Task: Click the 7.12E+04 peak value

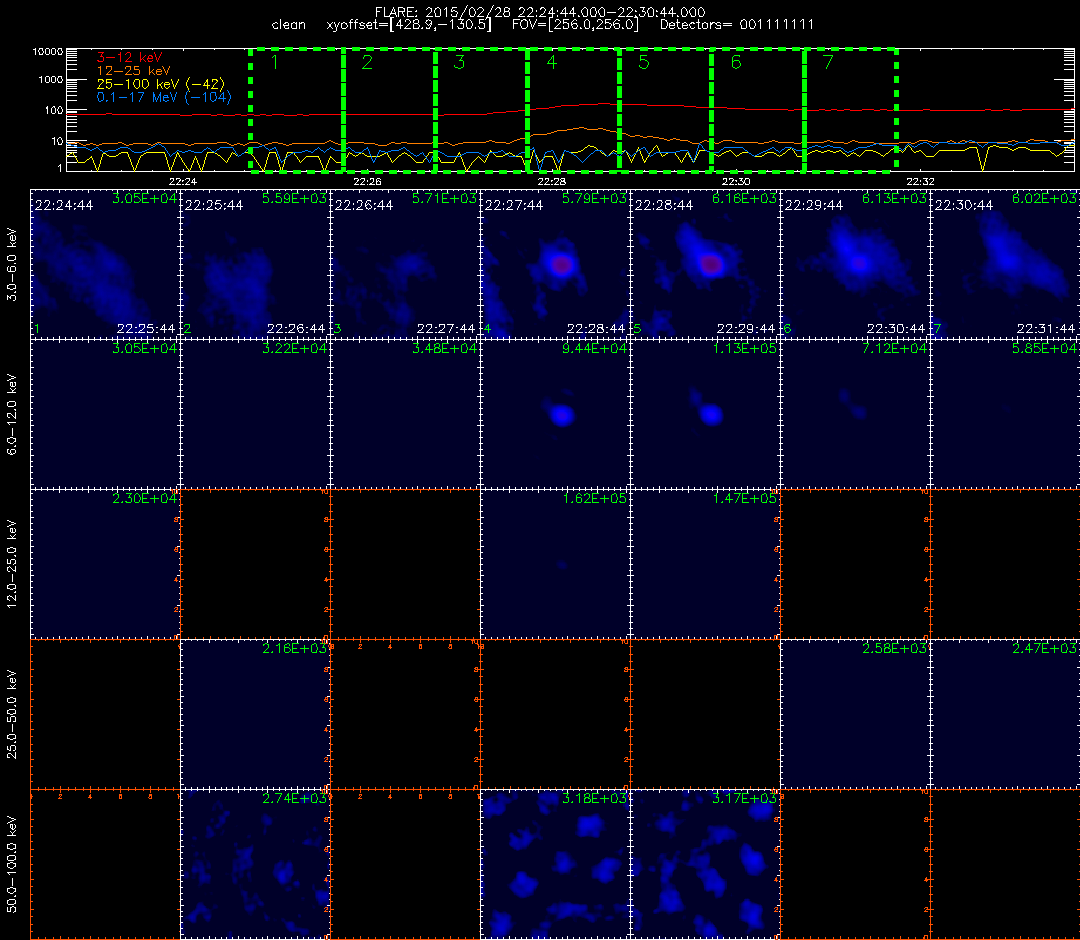Action: [894, 348]
